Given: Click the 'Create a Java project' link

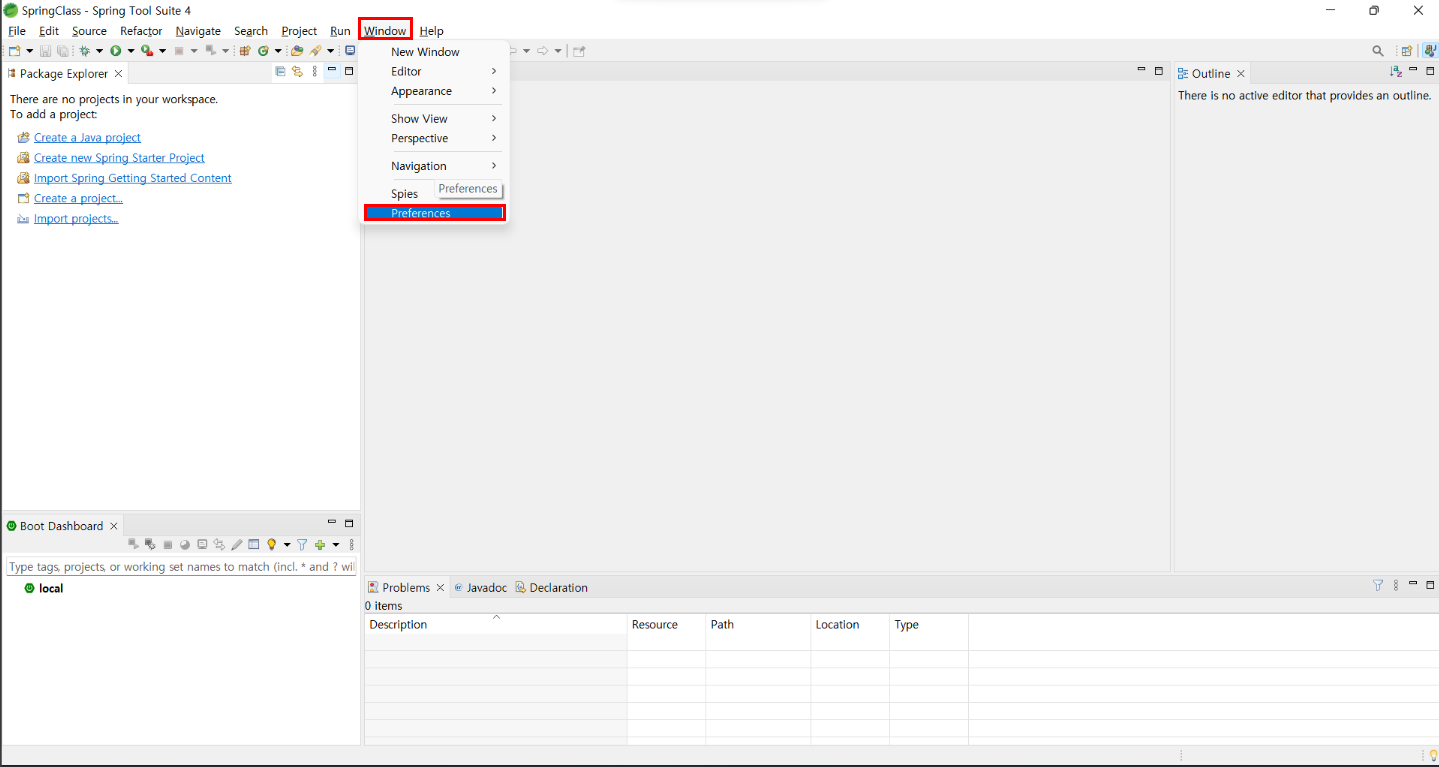Looking at the screenshot, I should click(x=87, y=138).
